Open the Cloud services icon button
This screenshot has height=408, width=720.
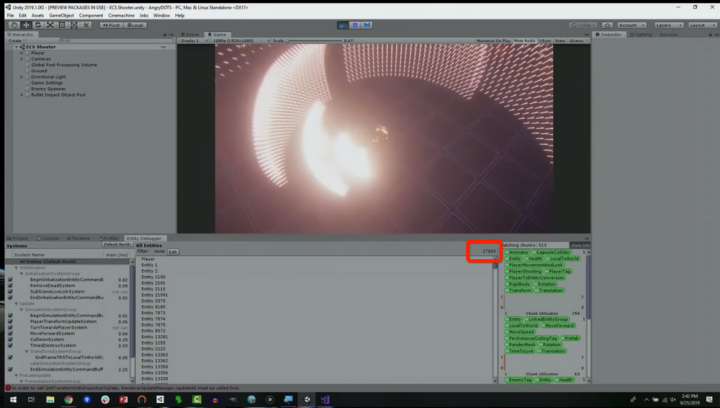pyautogui.click(x=607, y=25)
